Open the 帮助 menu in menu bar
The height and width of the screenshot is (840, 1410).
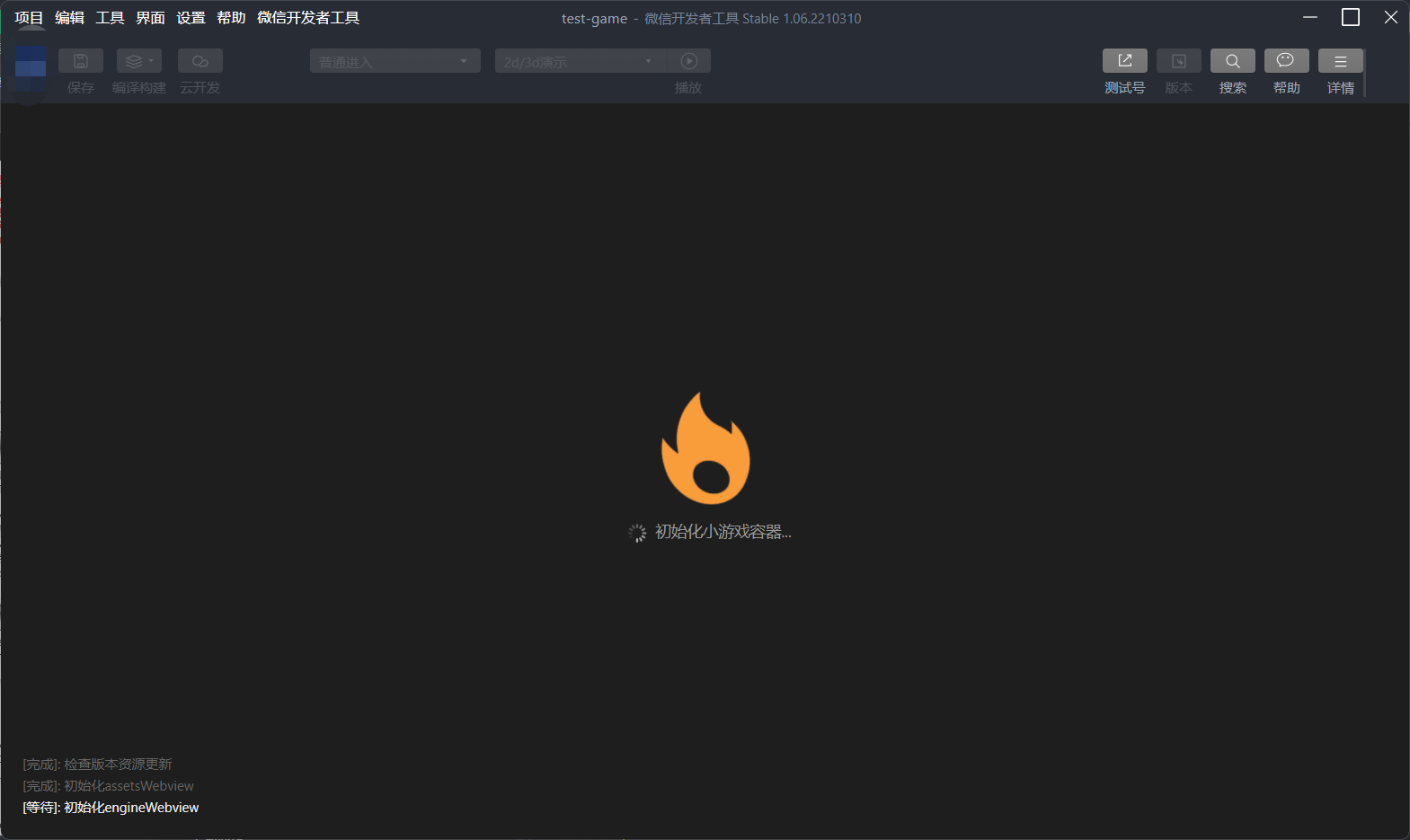231,18
